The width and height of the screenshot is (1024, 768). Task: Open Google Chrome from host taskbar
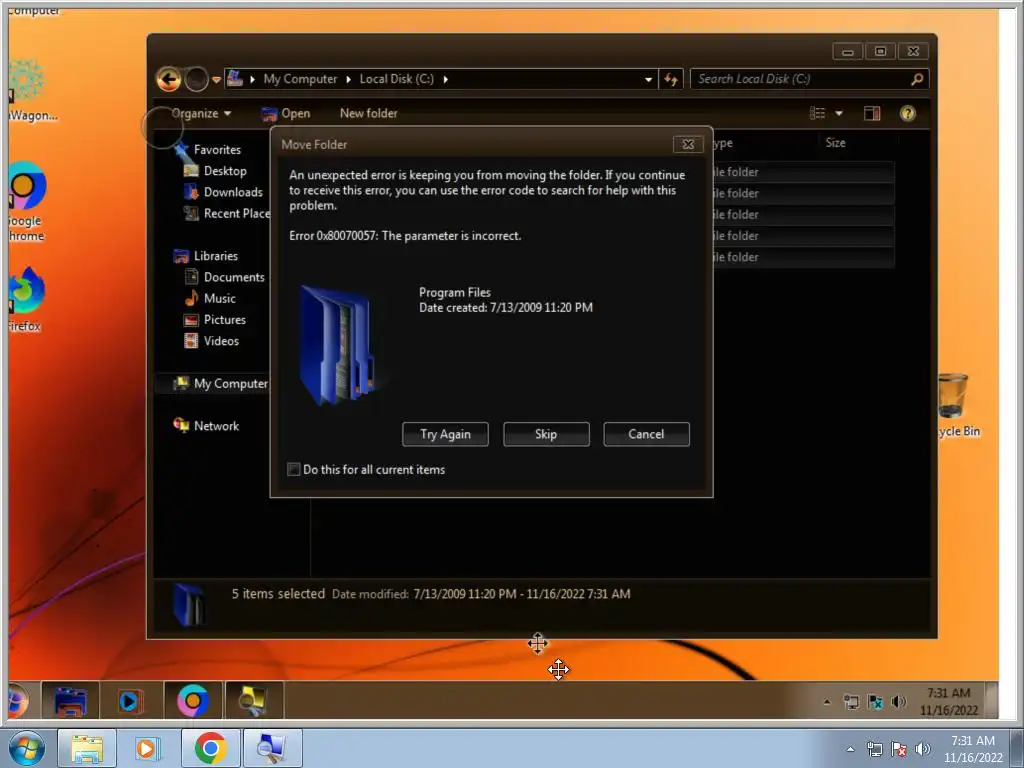[x=210, y=748]
